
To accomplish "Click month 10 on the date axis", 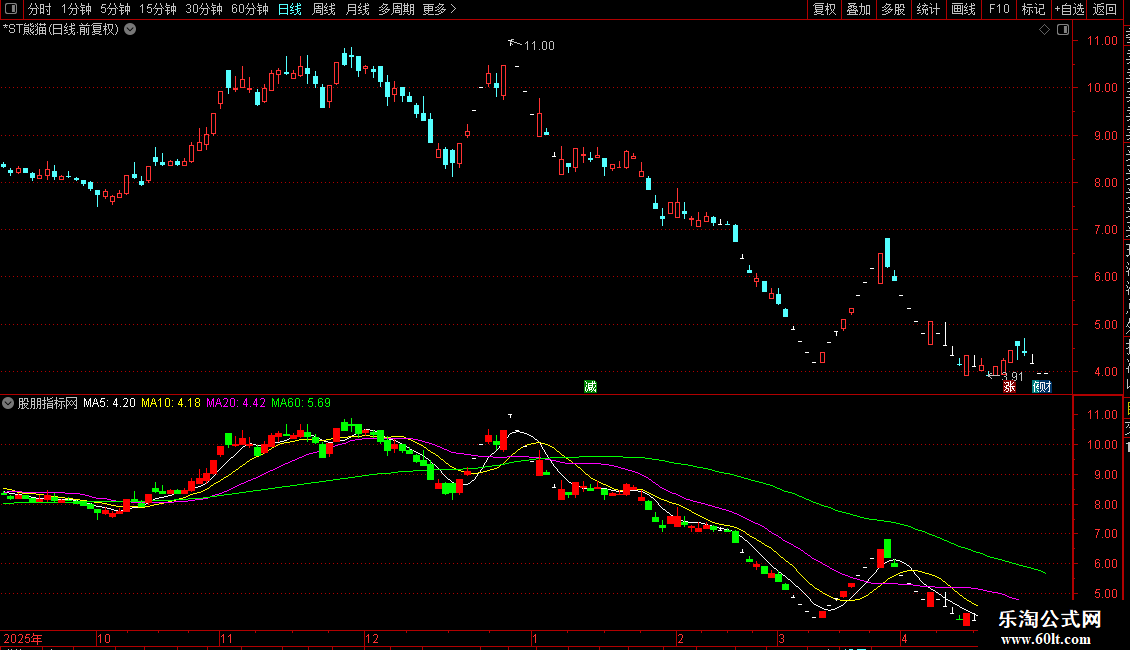I will pyautogui.click(x=104, y=638).
